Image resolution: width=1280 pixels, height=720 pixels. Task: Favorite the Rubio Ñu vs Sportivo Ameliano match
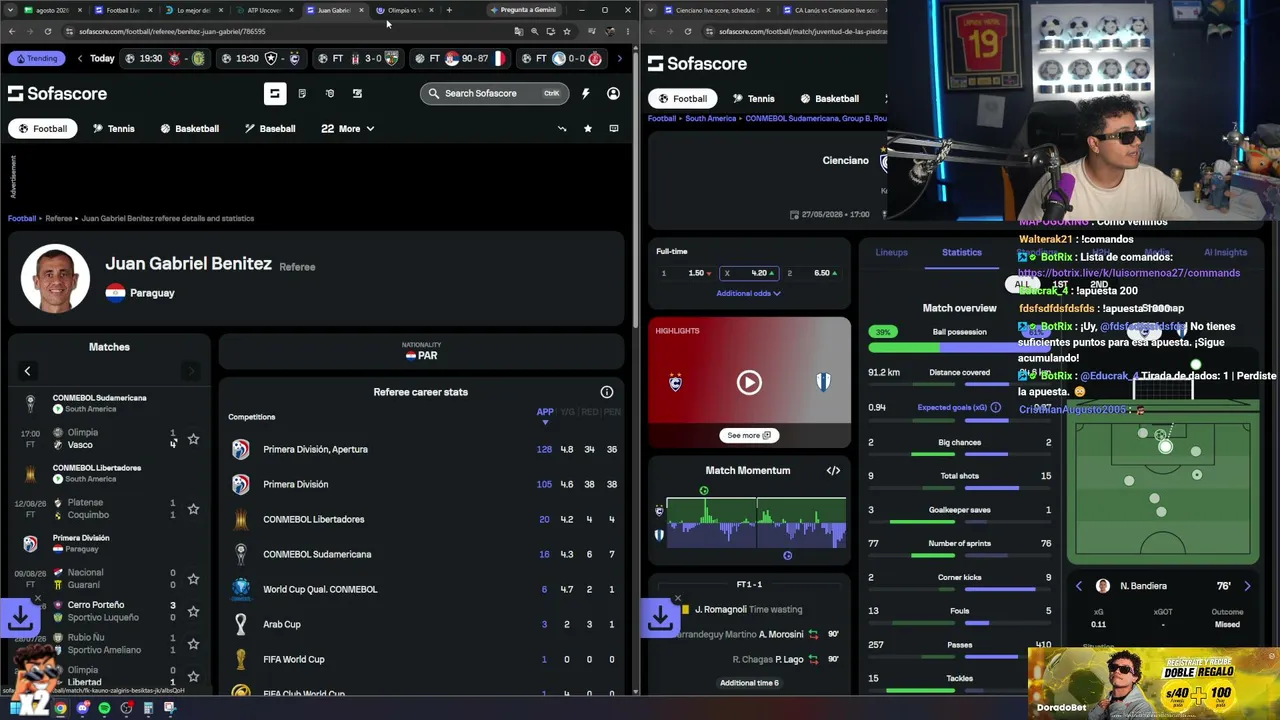tap(193, 644)
